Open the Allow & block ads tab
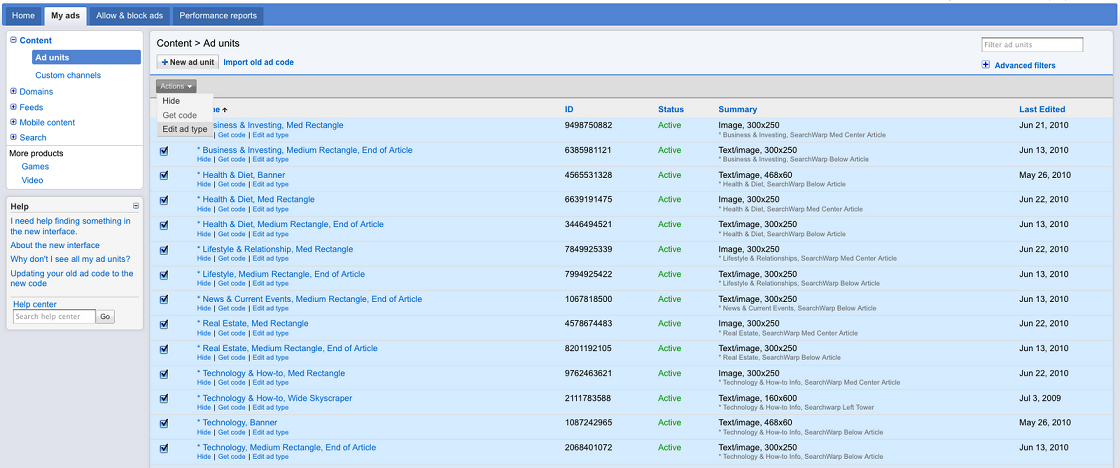The height and width of the screenshot is (468, 1120). (x=129, y=16)
